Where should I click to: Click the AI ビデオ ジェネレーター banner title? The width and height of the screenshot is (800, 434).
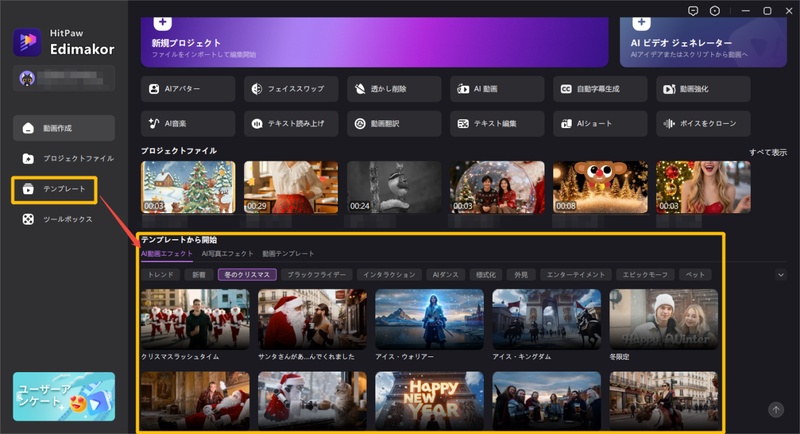pos(681,43)
